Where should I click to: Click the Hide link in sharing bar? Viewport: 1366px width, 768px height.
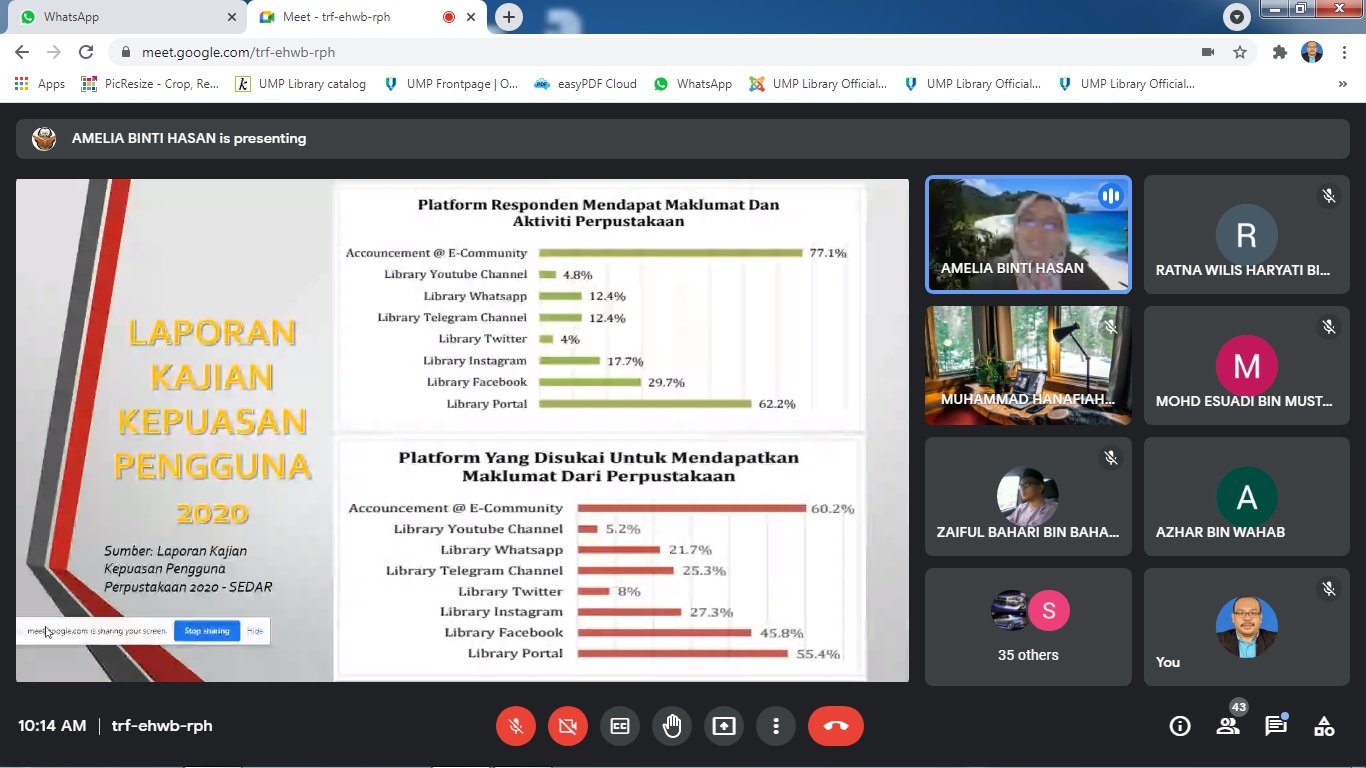coord(255,631)
